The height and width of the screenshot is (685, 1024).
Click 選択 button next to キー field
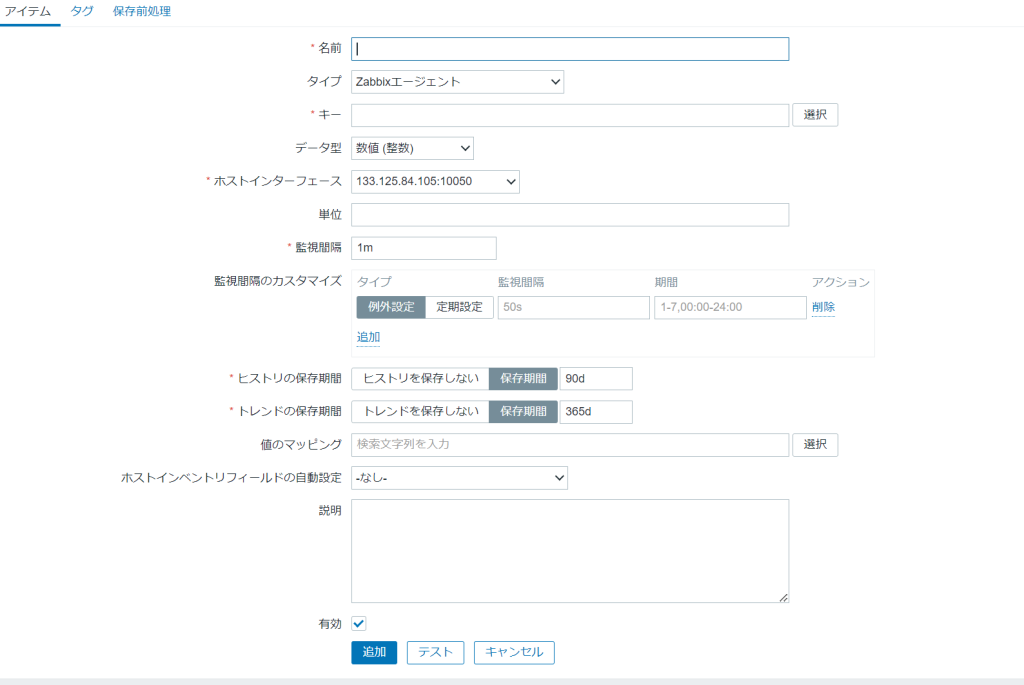point(815,115)
